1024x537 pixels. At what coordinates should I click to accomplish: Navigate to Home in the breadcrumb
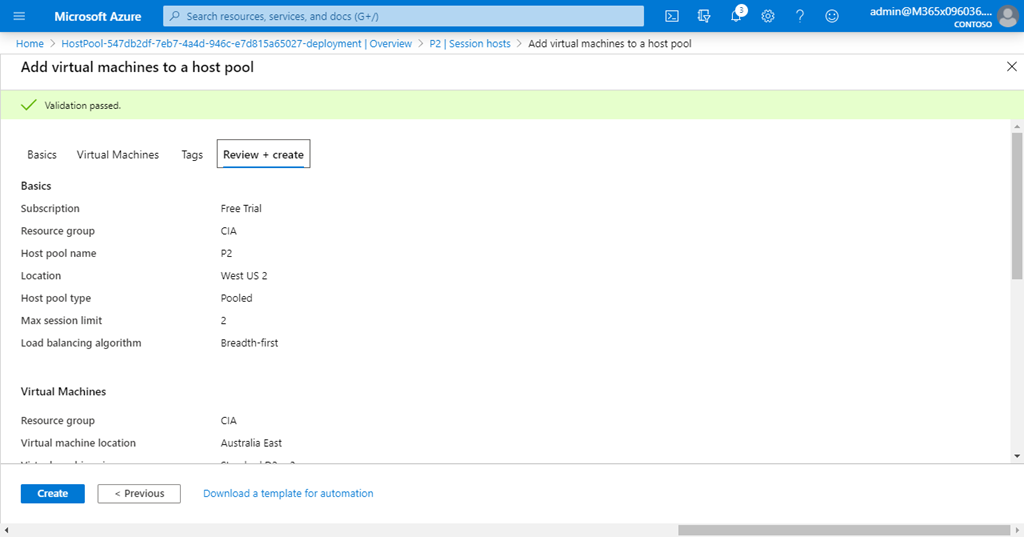30,44
